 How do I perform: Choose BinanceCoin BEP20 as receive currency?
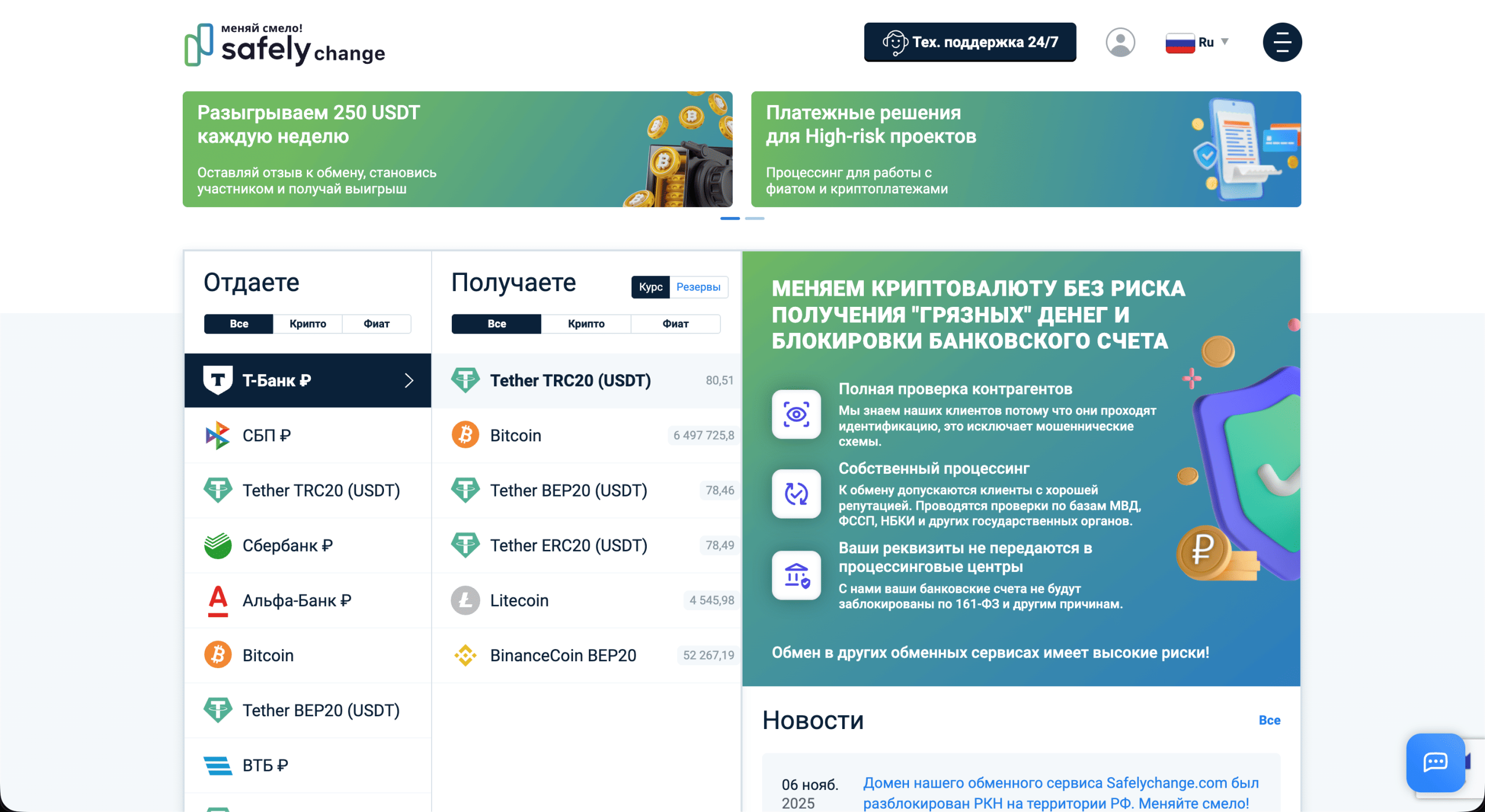[x=586, y=655]
